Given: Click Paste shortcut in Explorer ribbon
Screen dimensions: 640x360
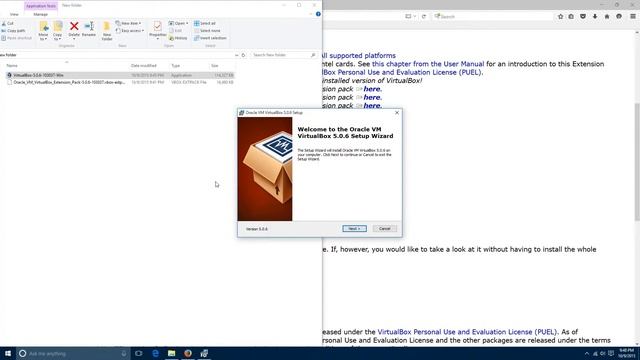Looking at the screenshot, I should (x=16, y=38).
